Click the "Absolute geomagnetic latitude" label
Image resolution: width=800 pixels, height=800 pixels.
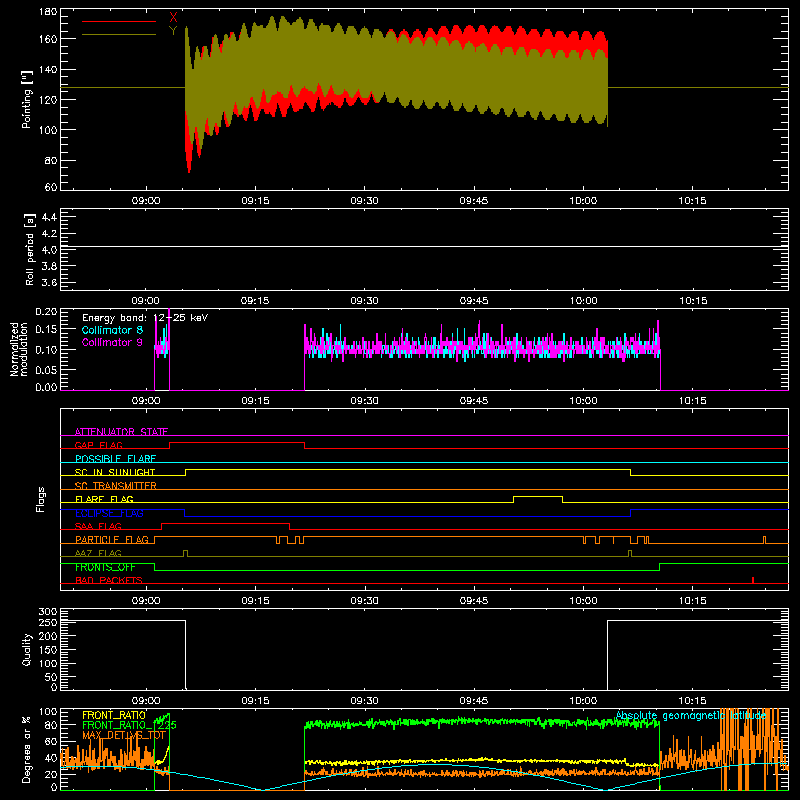tap(691, 716)
